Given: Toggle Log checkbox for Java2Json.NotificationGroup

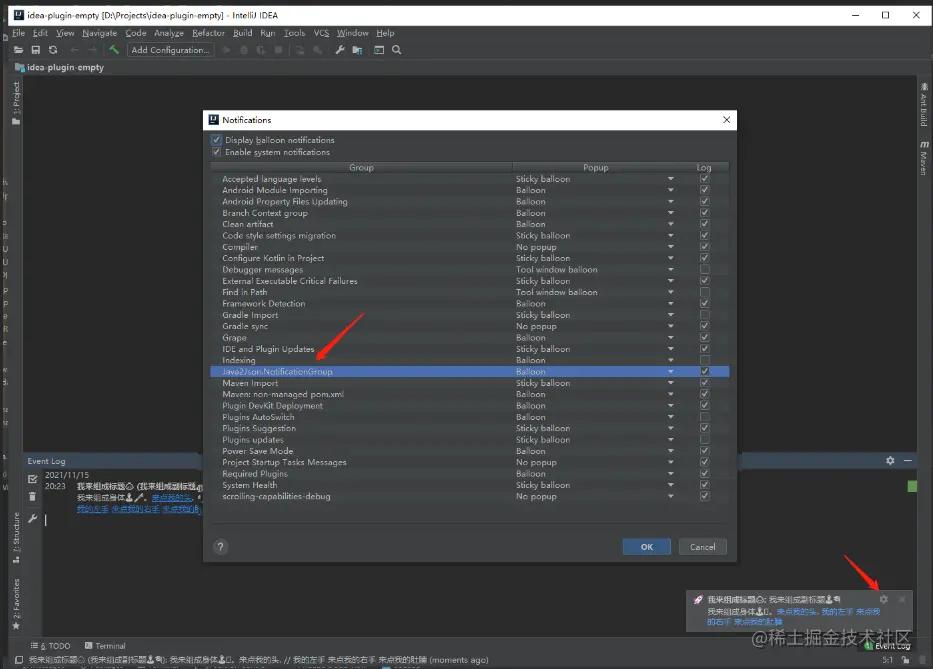Looking at the screenshot, I should pyautogui.click(x=705, y=371).
